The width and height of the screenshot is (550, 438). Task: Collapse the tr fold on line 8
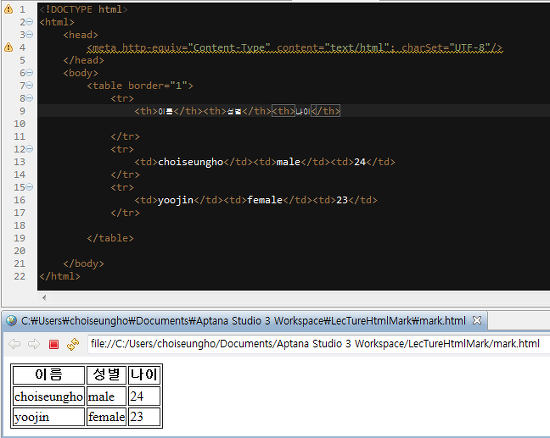tap(30, 98)
